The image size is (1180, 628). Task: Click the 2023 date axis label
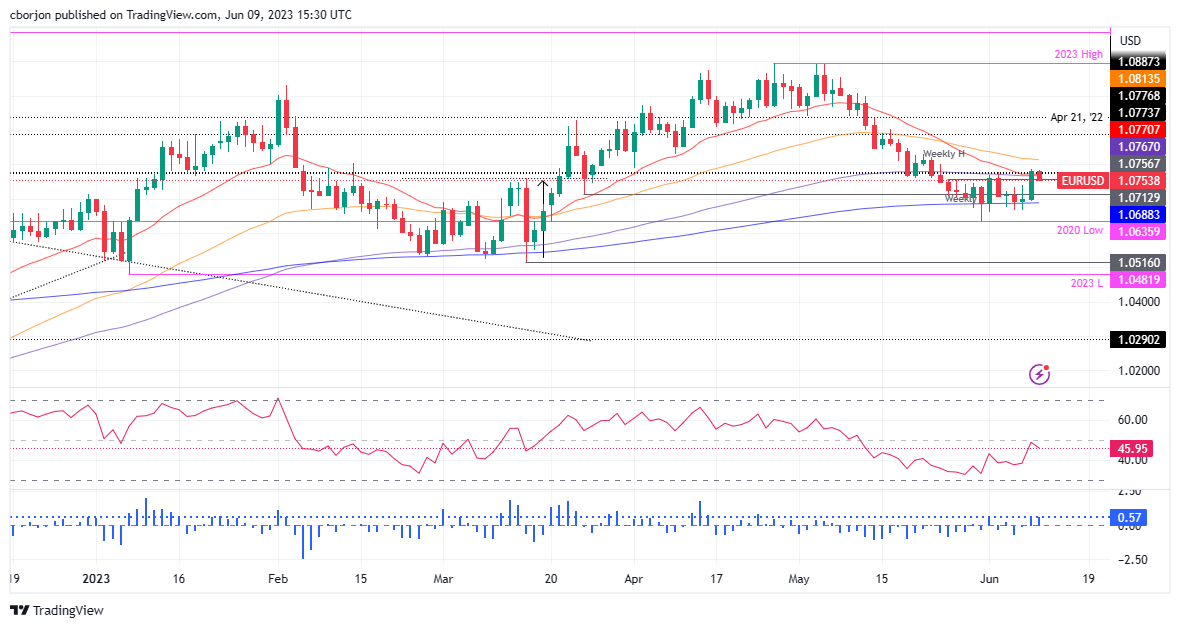(96, 579)
